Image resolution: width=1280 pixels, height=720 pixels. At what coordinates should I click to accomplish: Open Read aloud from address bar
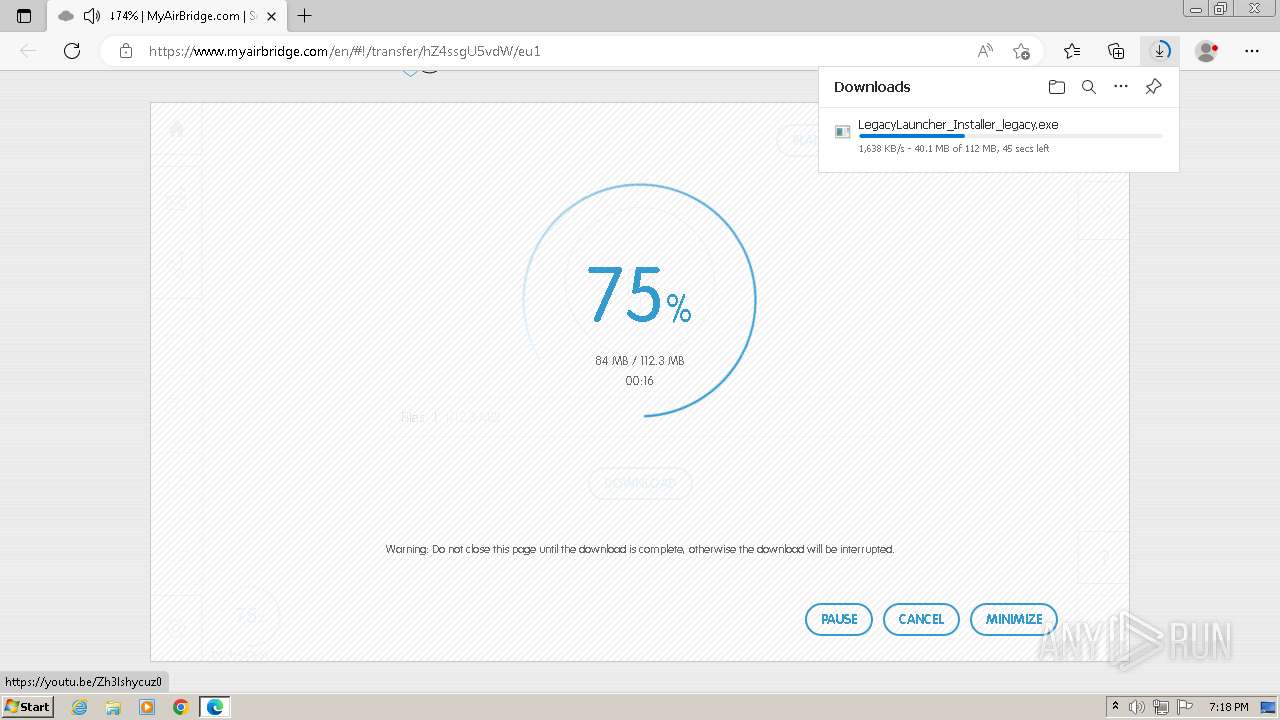[x=985, y=51]
